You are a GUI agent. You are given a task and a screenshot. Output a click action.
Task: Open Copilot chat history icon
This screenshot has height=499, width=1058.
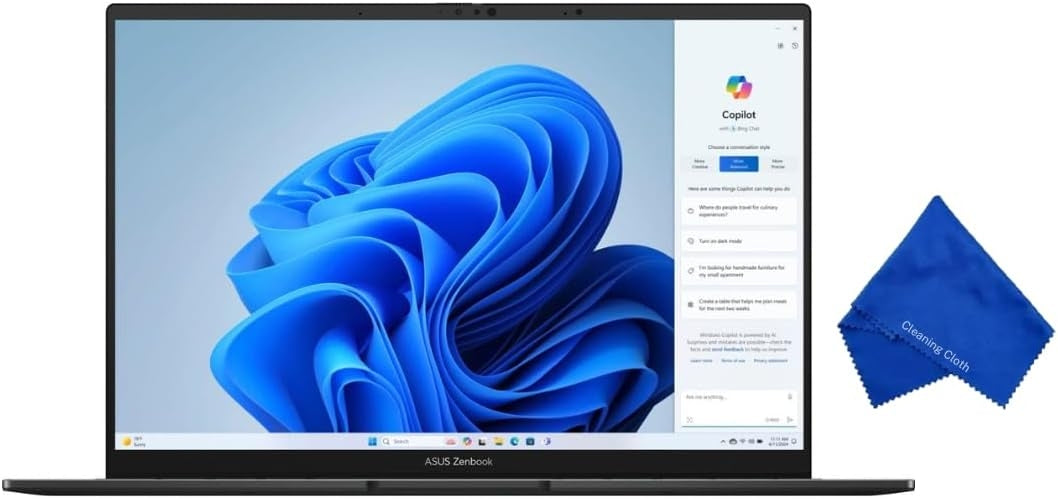(x=794, y=46)
